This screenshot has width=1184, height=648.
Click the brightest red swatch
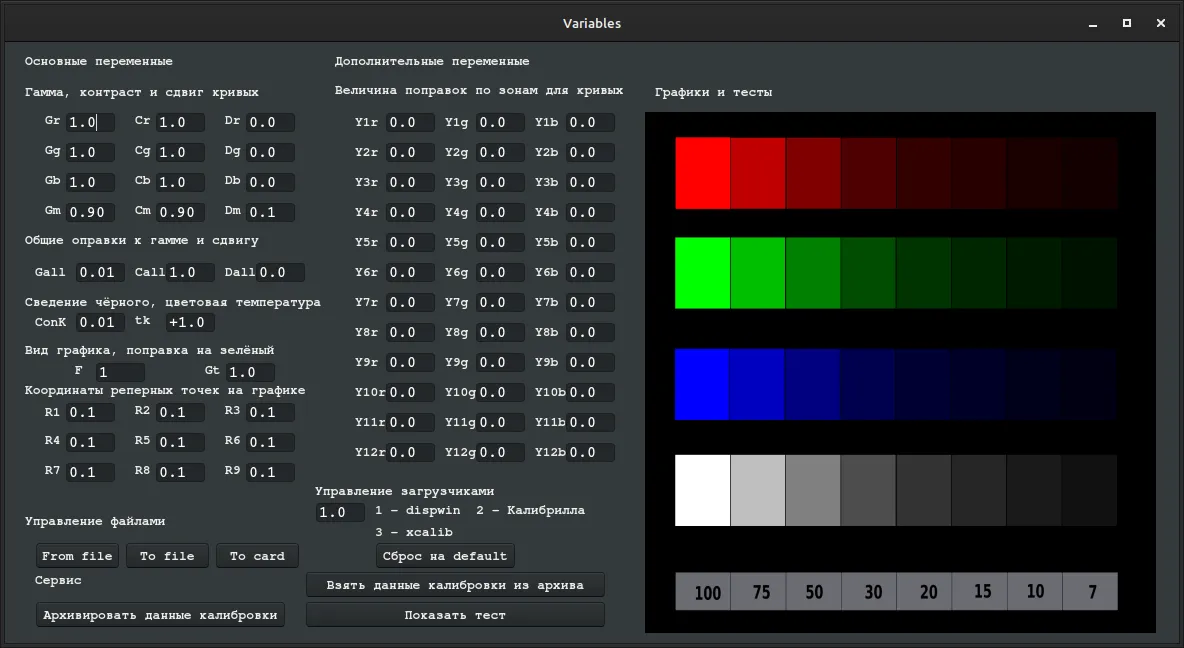click(x=702, y=173)
